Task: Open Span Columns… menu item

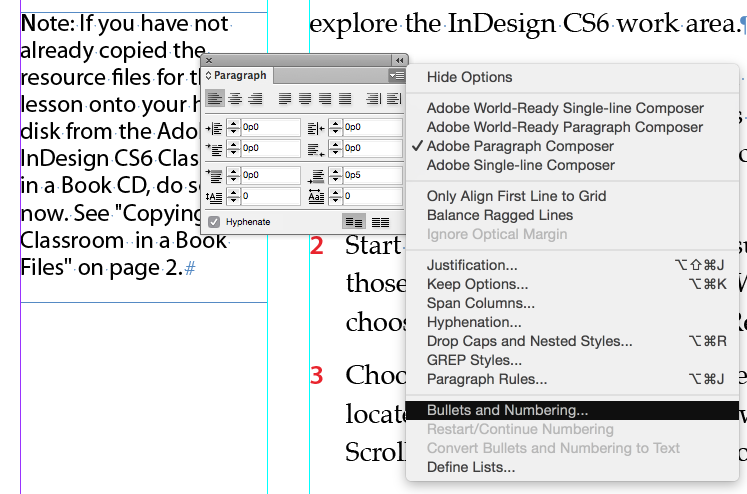Action: point(572,303)
